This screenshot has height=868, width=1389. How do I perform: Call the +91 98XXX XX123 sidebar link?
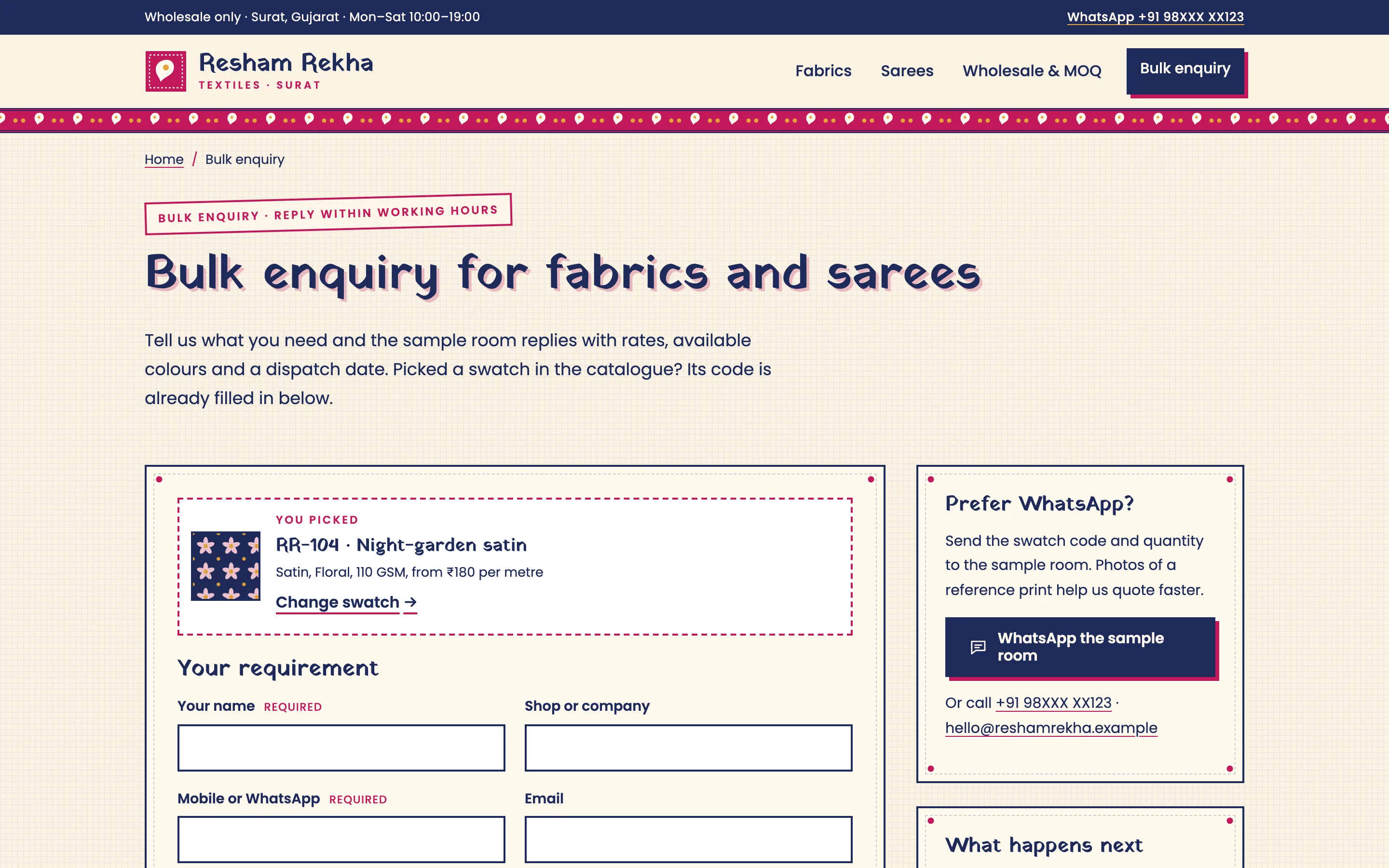click(1053, 703)
